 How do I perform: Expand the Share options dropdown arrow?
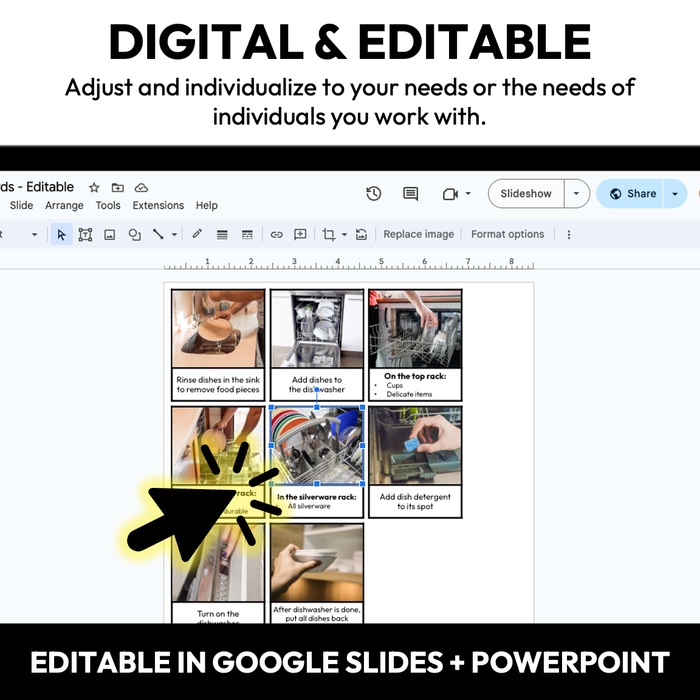675,194
